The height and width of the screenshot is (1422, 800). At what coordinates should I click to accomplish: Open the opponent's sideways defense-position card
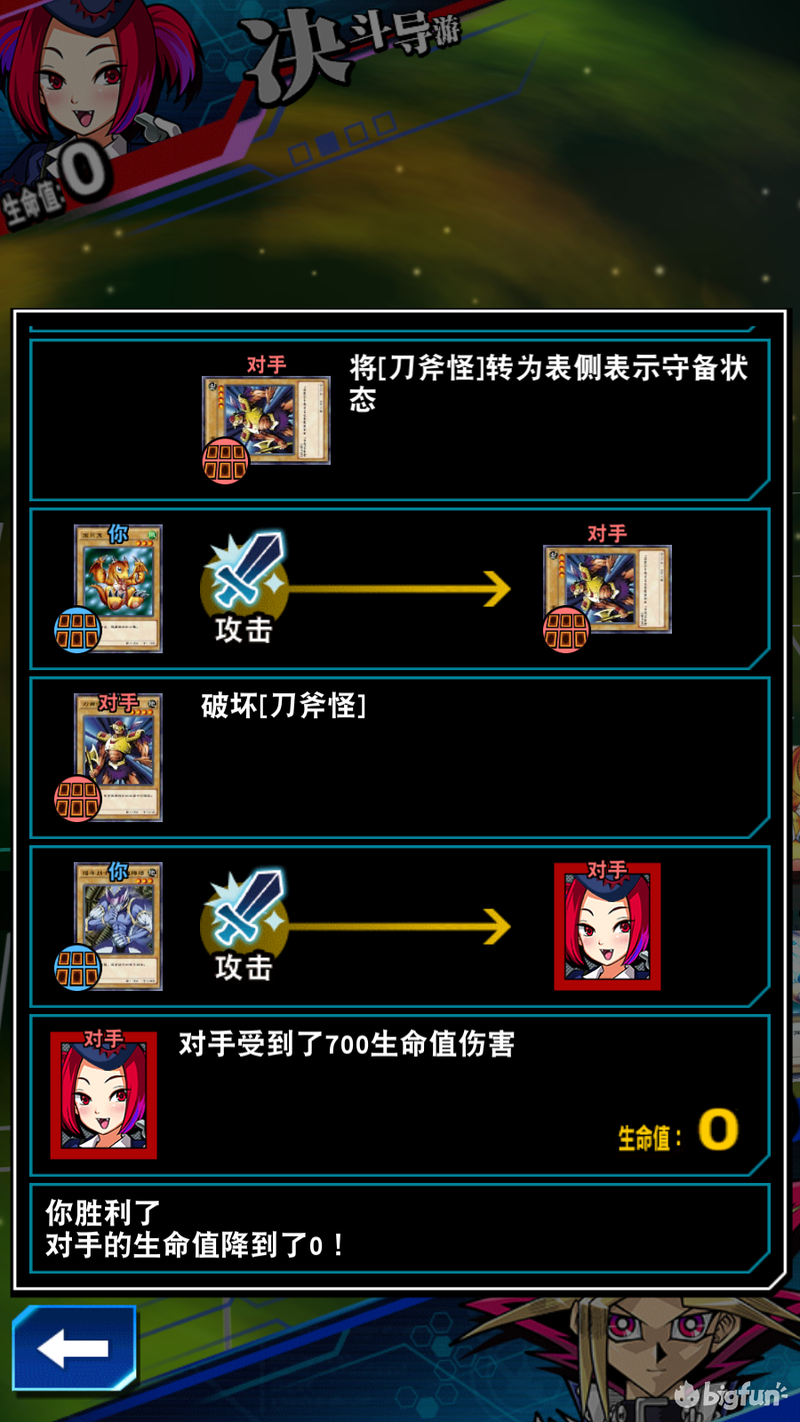pyautogui.click(x=266, y=420)
